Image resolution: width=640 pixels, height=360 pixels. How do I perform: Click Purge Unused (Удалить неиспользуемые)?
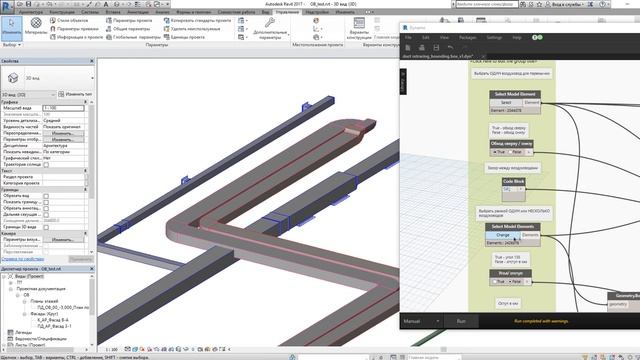coord(192,29)
